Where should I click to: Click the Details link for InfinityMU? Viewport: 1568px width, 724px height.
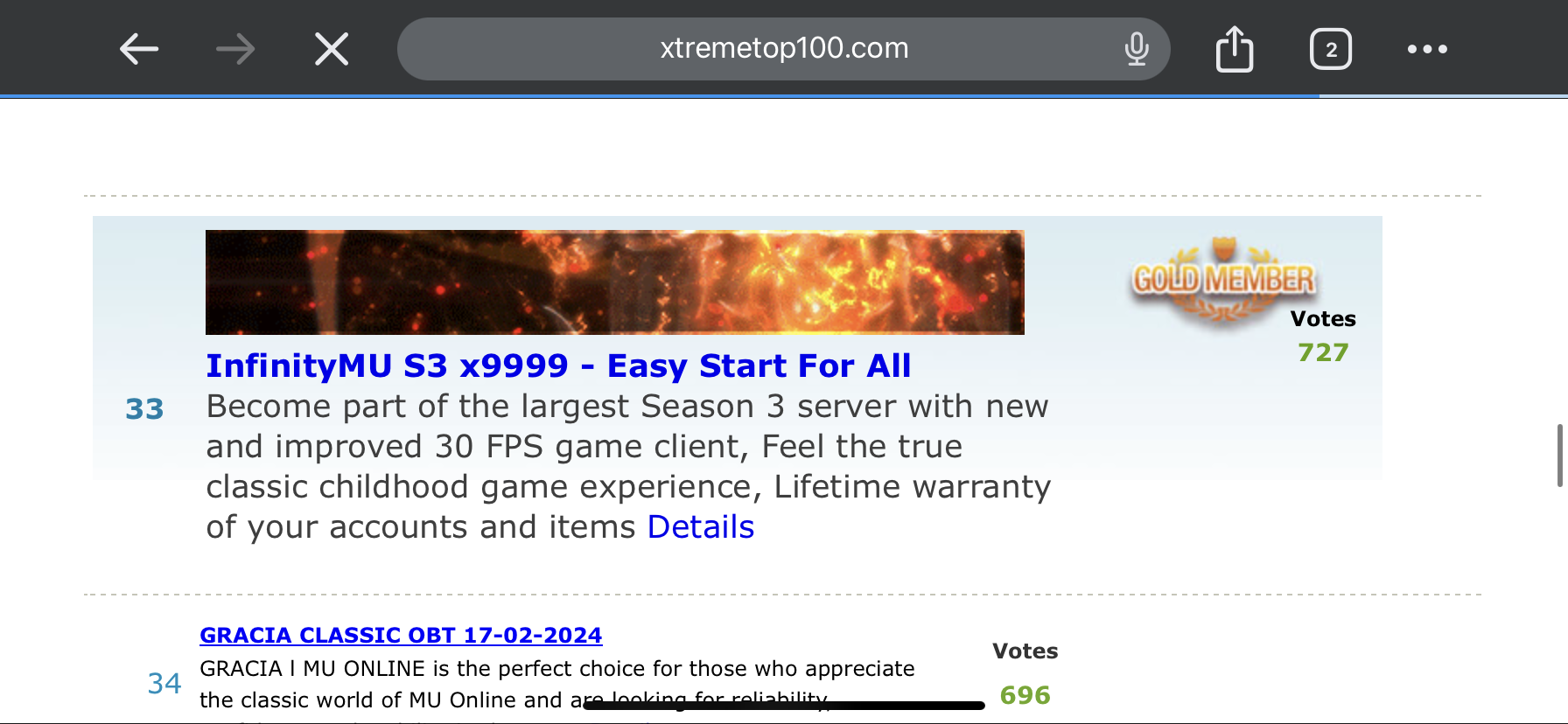pyautogui.click(x=701, y=527)
